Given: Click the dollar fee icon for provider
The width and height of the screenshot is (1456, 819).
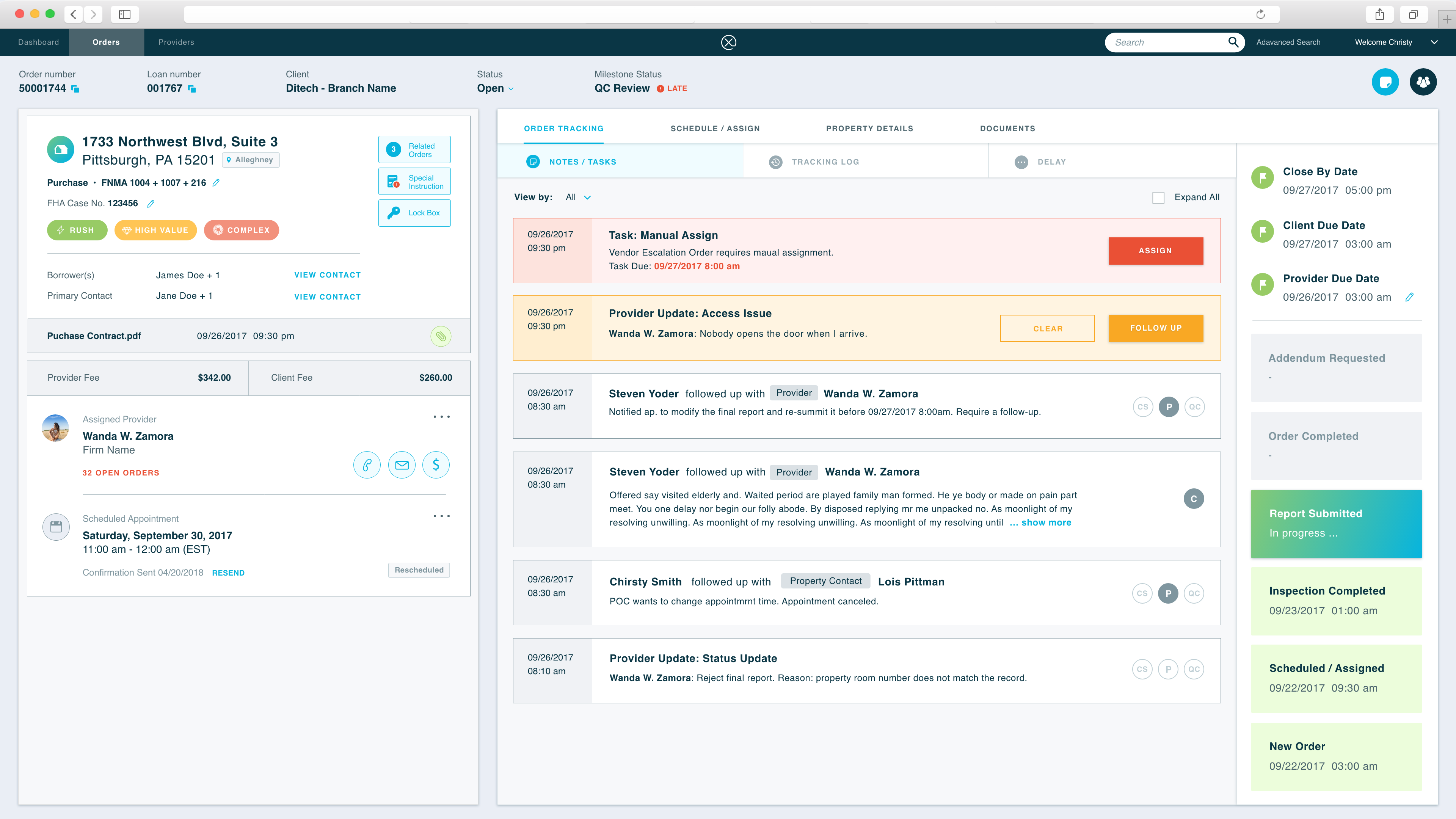Looking at the screenshot, I should [436, 465].
